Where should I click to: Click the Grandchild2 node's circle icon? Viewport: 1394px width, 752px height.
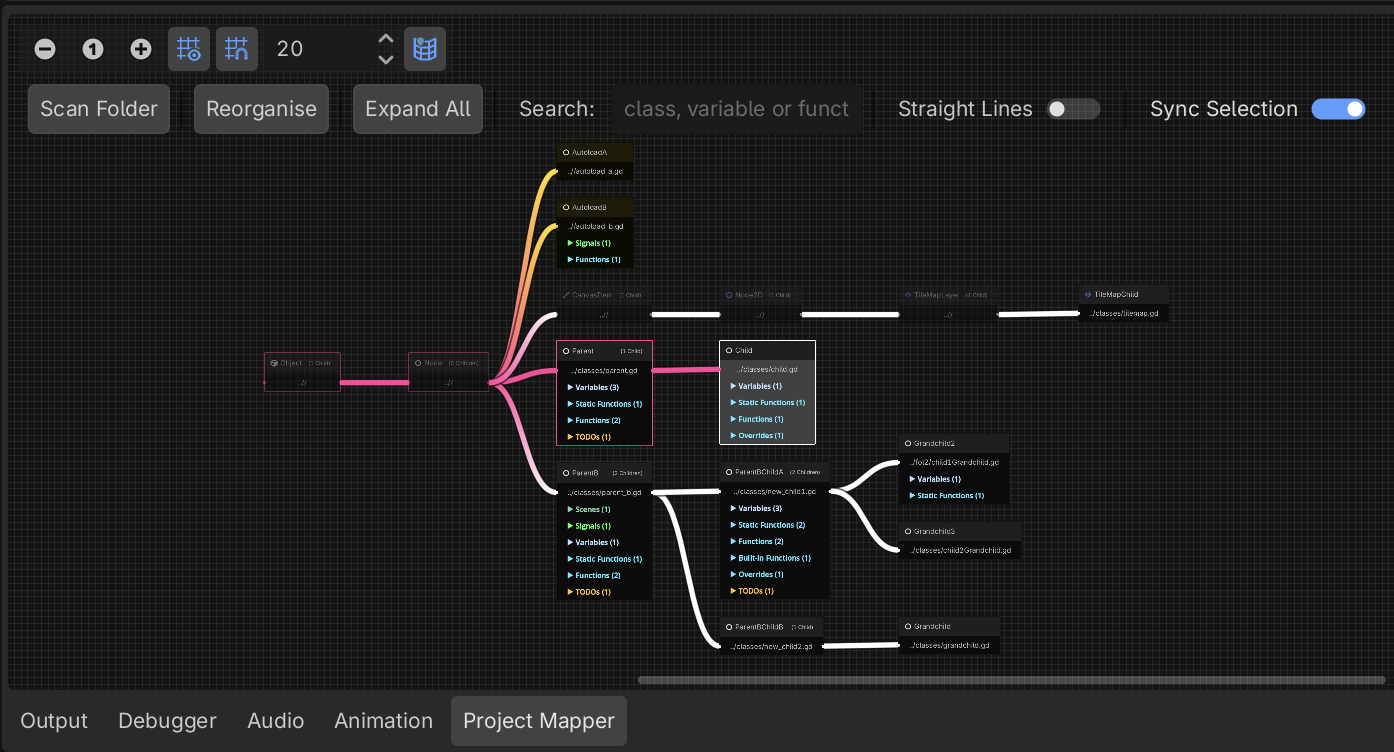pyautogui.click(x=908, y=443)
